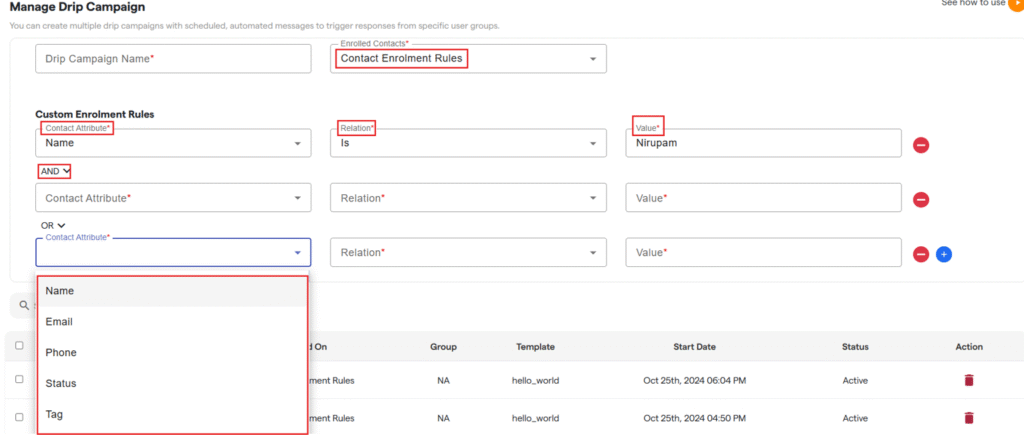The height and width of the screenshot is (435, 1024).
Task: Open the OR condition operator dropdown
Action: pyautogui.click(x=53, y=226)
